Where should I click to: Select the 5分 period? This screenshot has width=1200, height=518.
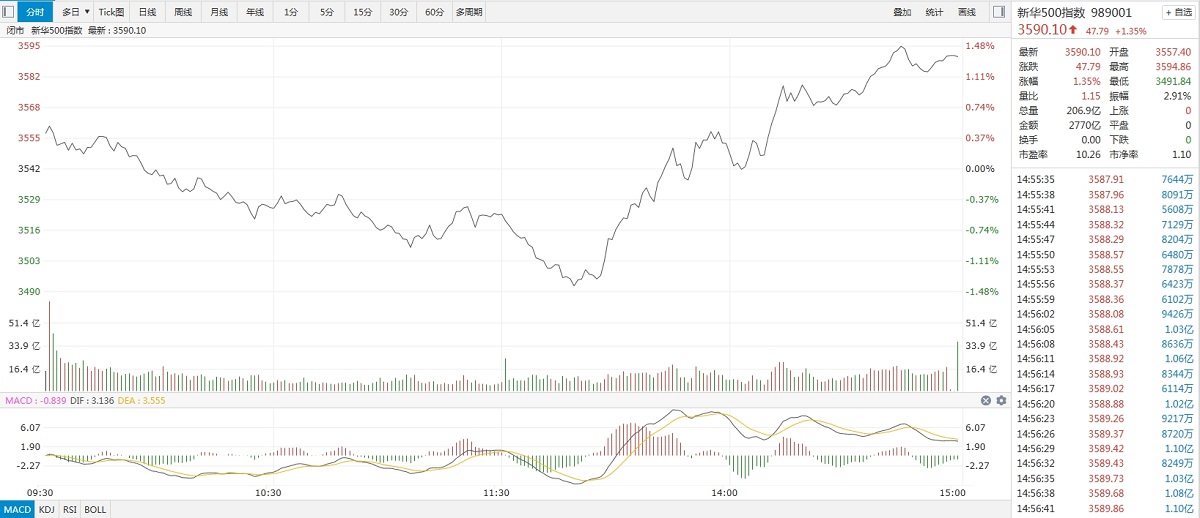point(327,12)
